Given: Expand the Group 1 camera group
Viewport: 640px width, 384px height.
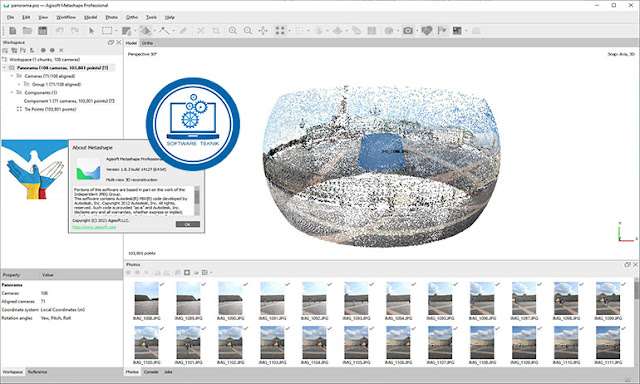Looking at the screenshot, I should click(x=19, y=84).
